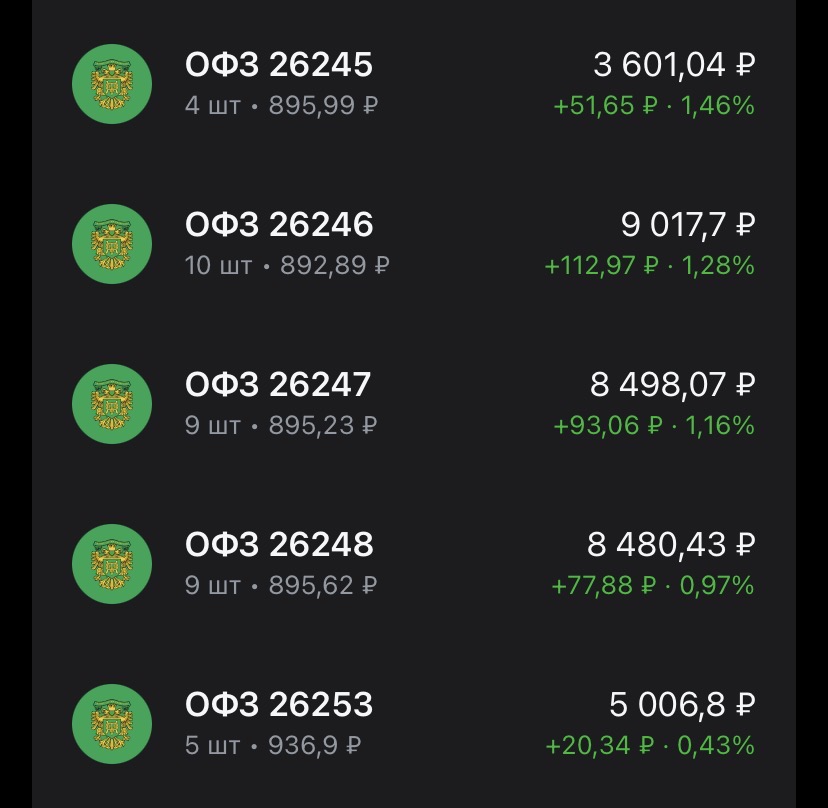Click the 3 601,04 ₽ position value
828x808 pixels.
[x=673, y=65]
